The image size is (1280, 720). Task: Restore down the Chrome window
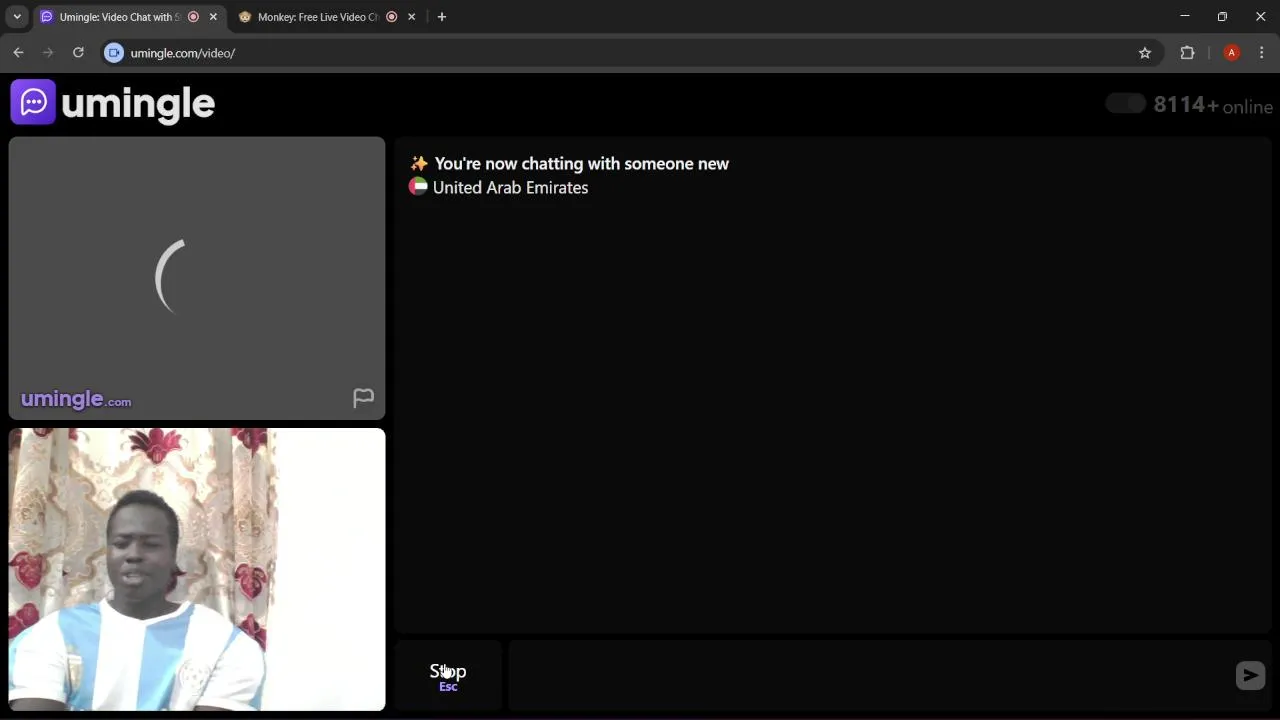[x=1222, y=16]
